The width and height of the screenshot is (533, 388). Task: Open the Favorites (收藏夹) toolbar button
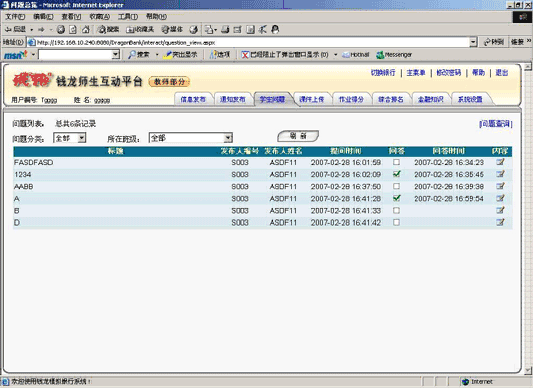tap(140, 30)
